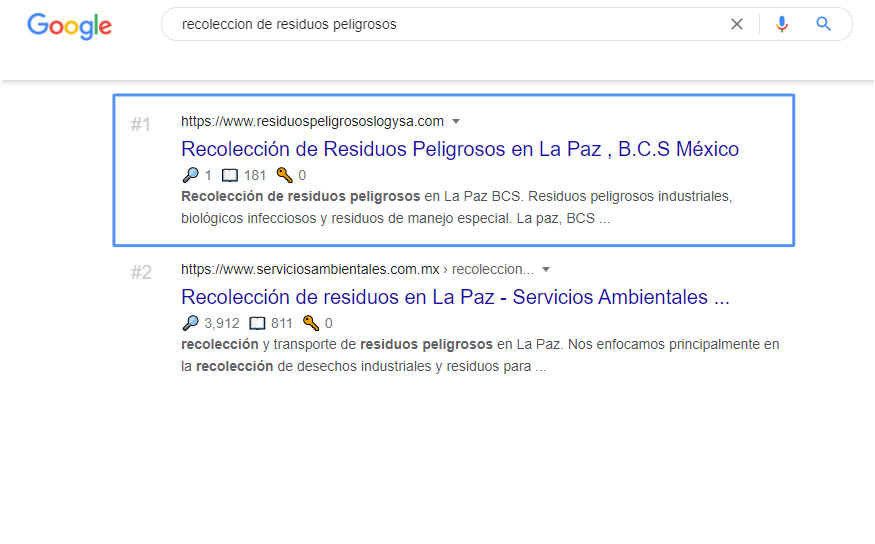Click the residuospeligrososlogysa.com URL text

point(312,121)
